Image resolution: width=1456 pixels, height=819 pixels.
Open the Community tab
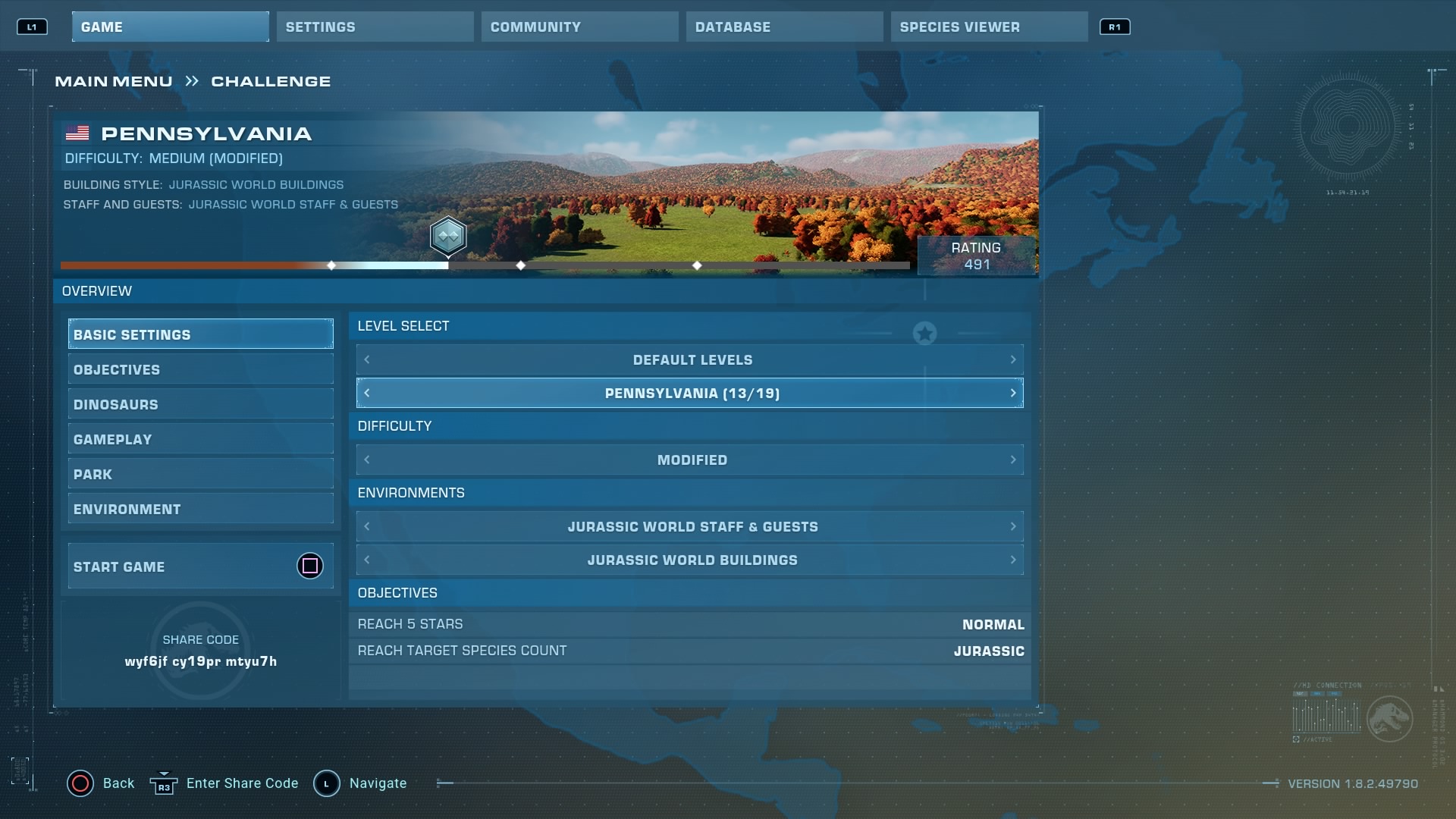coord(580,27)
